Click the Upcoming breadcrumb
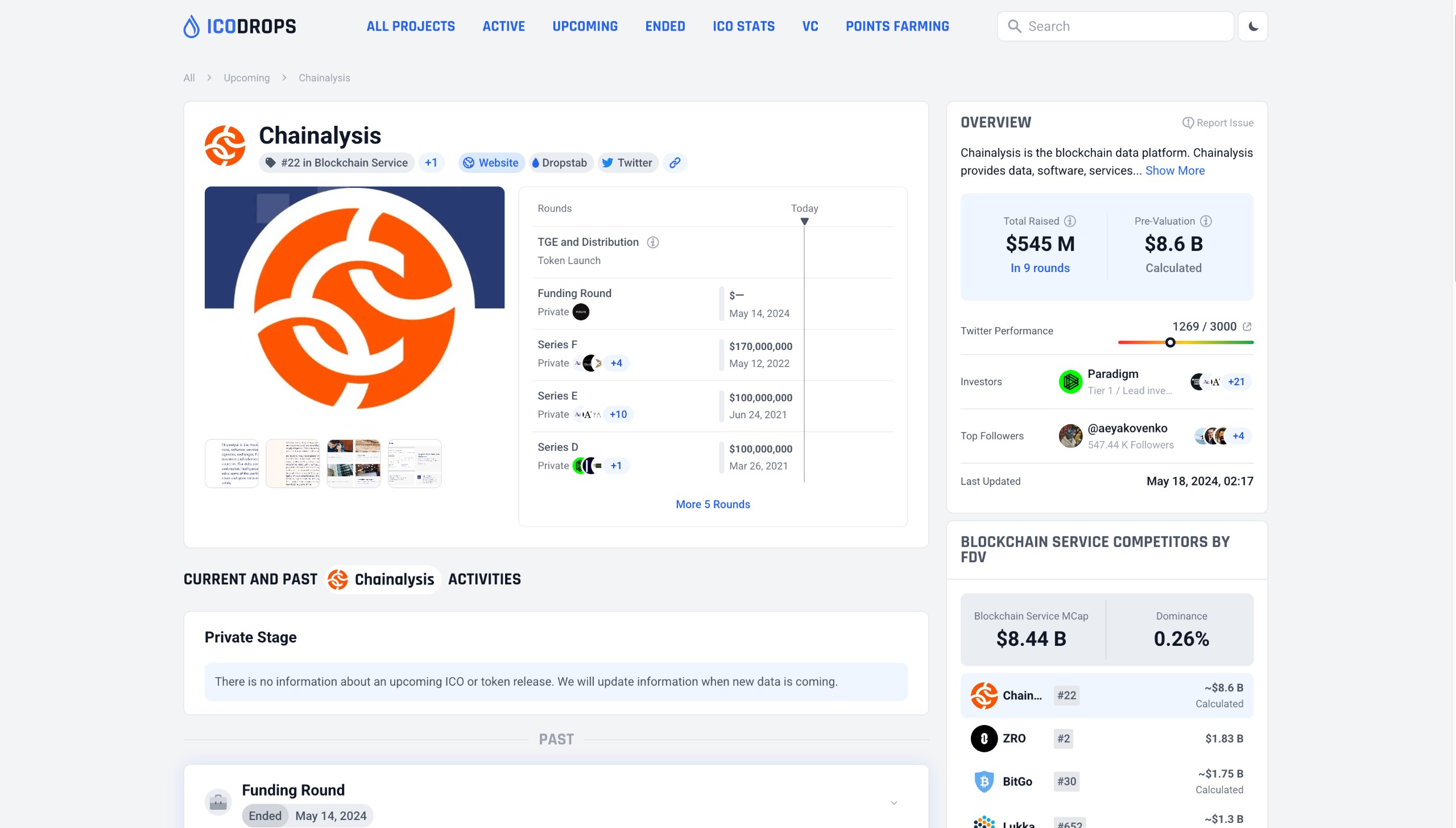The image size is (1456, 828). tap(247, 78)
